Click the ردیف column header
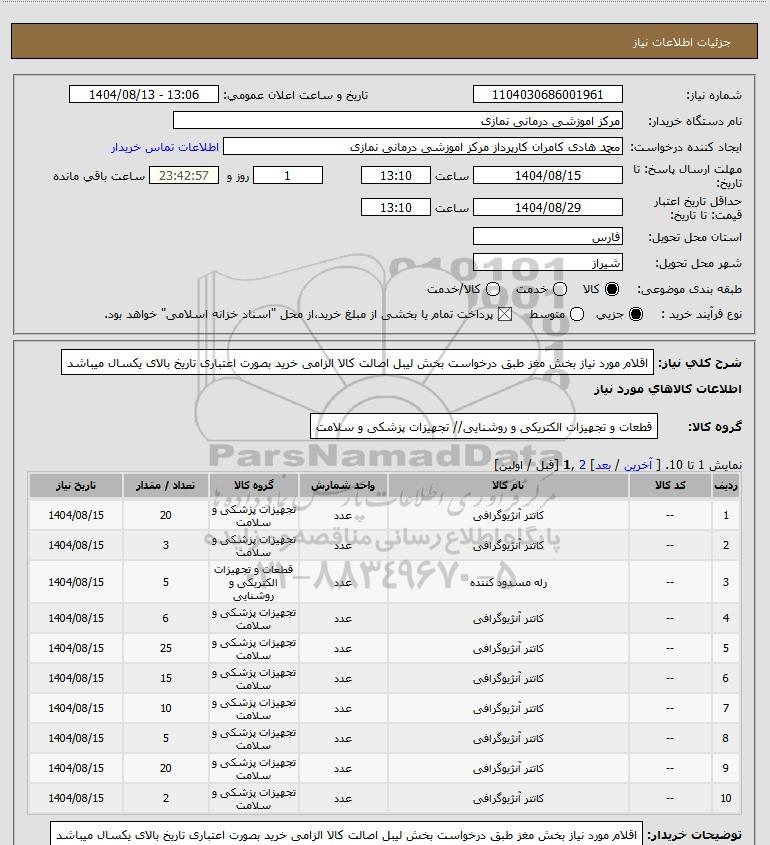The height and width of the screenshot is (845, 770). tap(726, 485)
